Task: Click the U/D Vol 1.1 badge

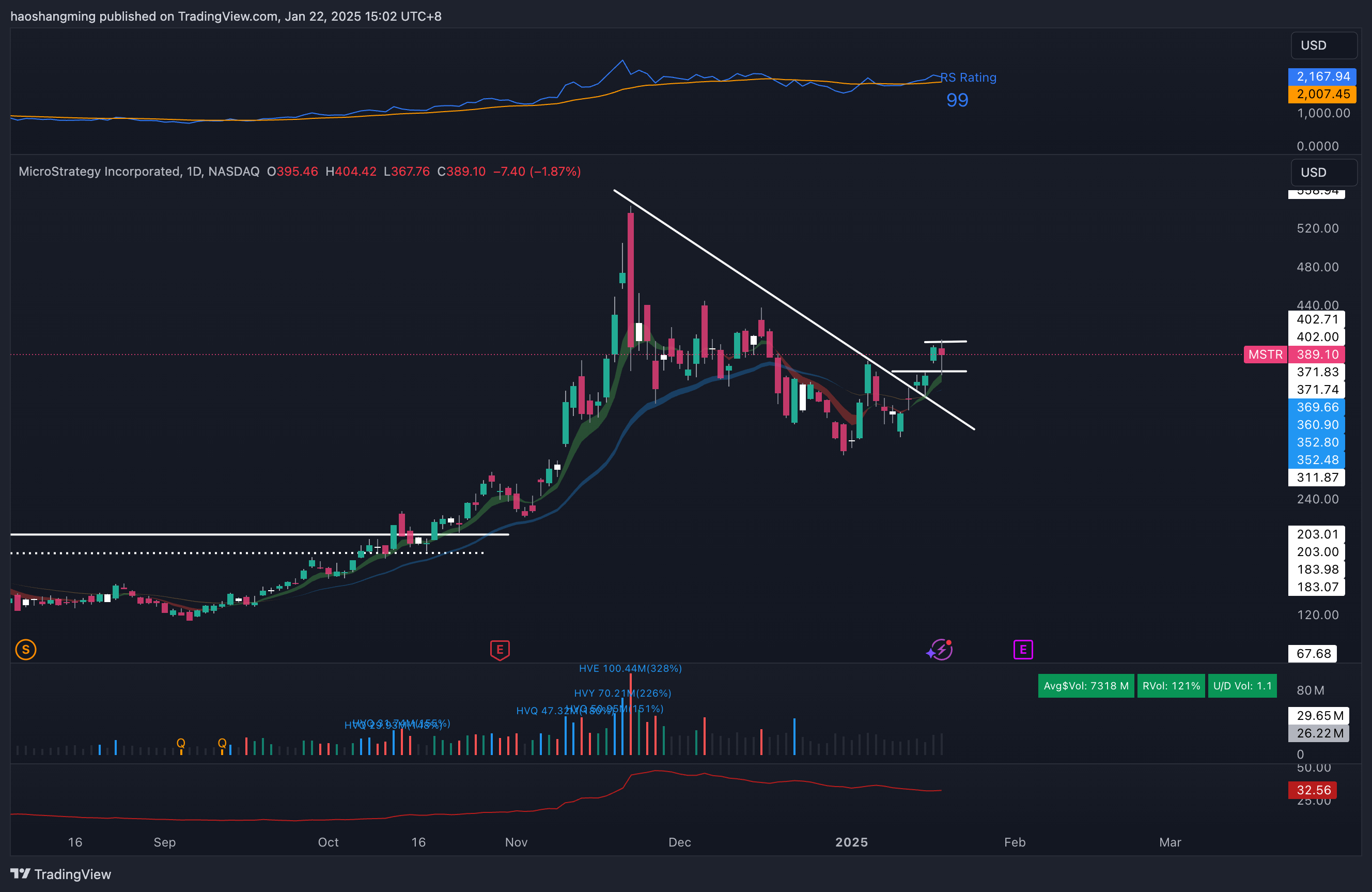Action: point(1242,686)
